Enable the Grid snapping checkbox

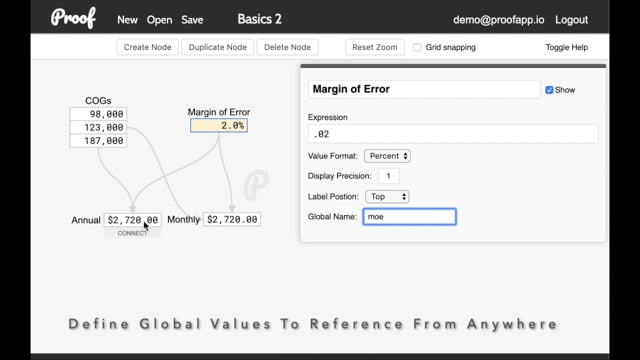(x=417, y=47)
